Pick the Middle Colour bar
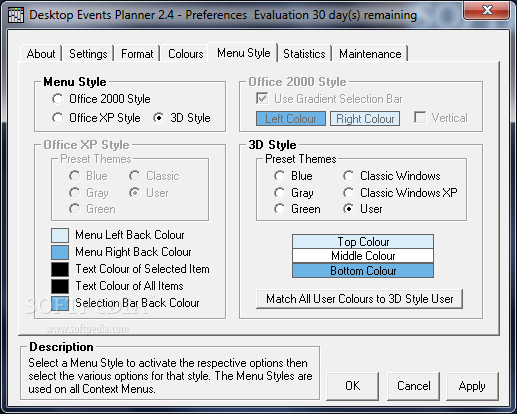 click(x=363, y=256)
